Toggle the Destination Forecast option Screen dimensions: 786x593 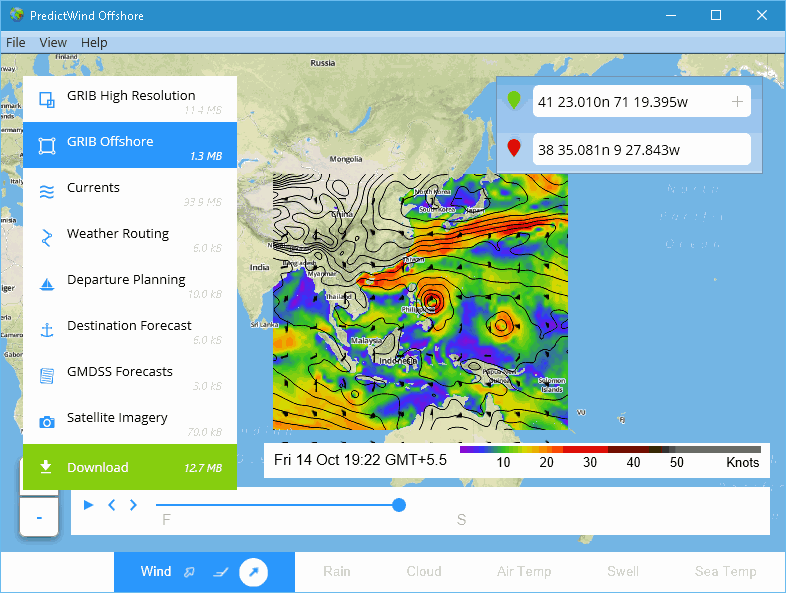[130, 329]
